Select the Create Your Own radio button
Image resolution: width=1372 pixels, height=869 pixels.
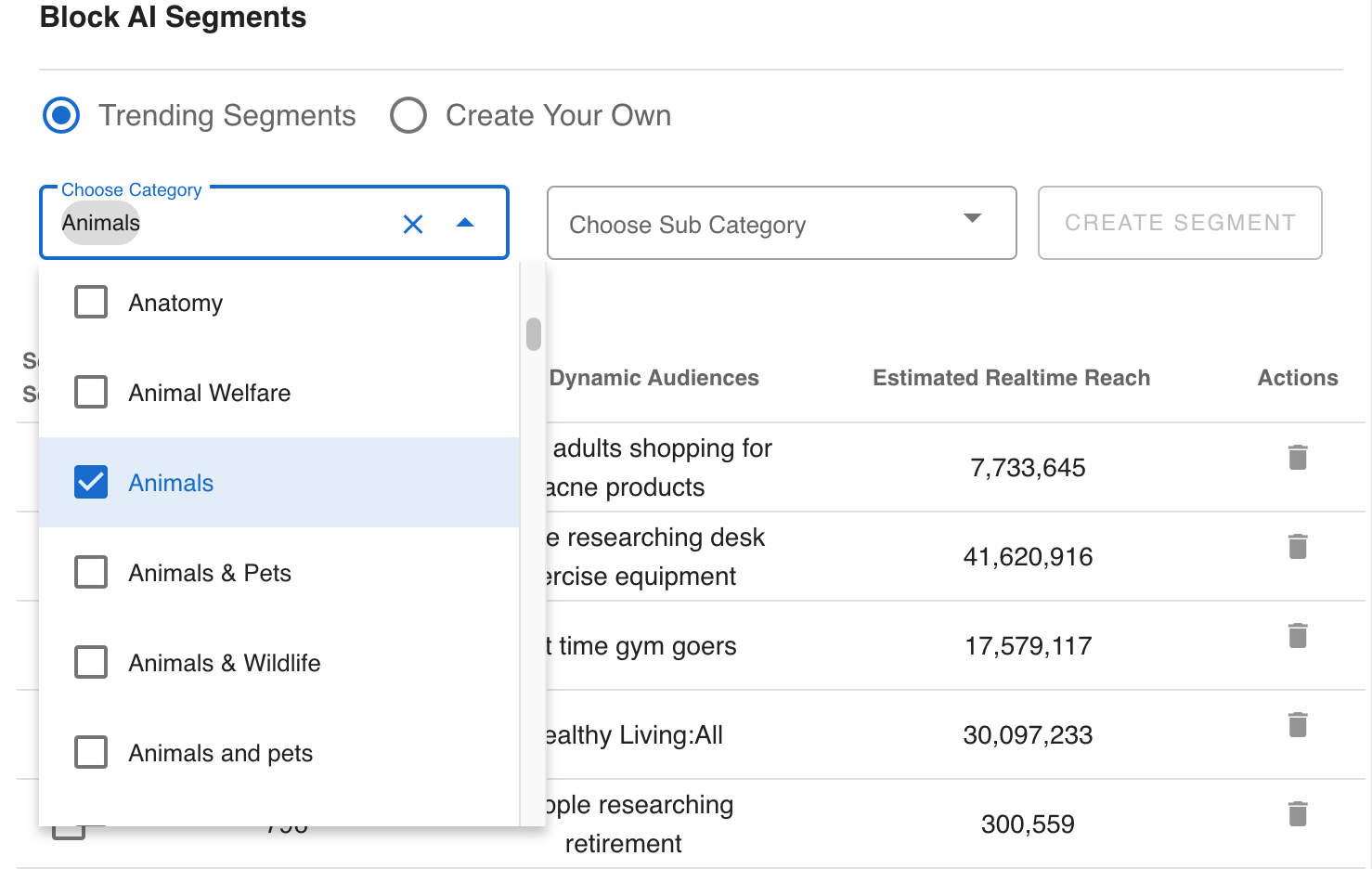coord(408,115)
